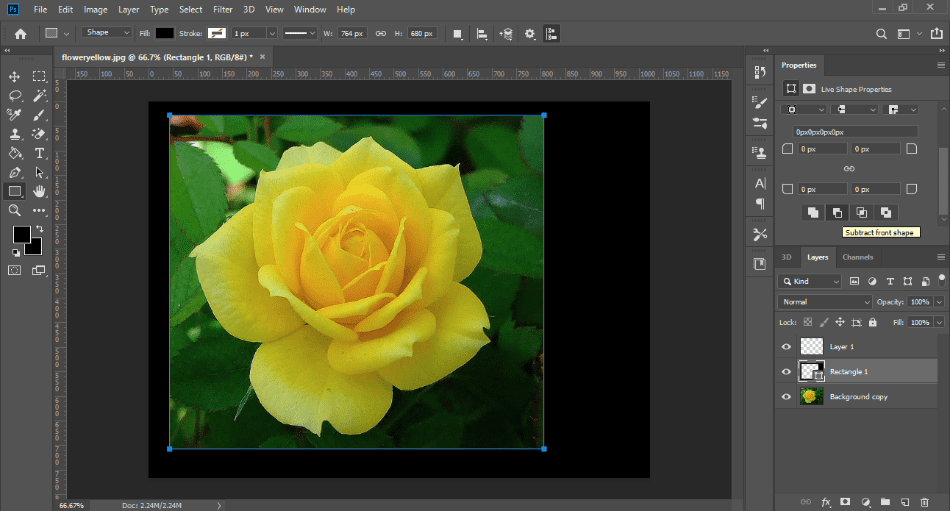Switch to the Channels tab
Screen dimensions: 950x511
point(857,257)
